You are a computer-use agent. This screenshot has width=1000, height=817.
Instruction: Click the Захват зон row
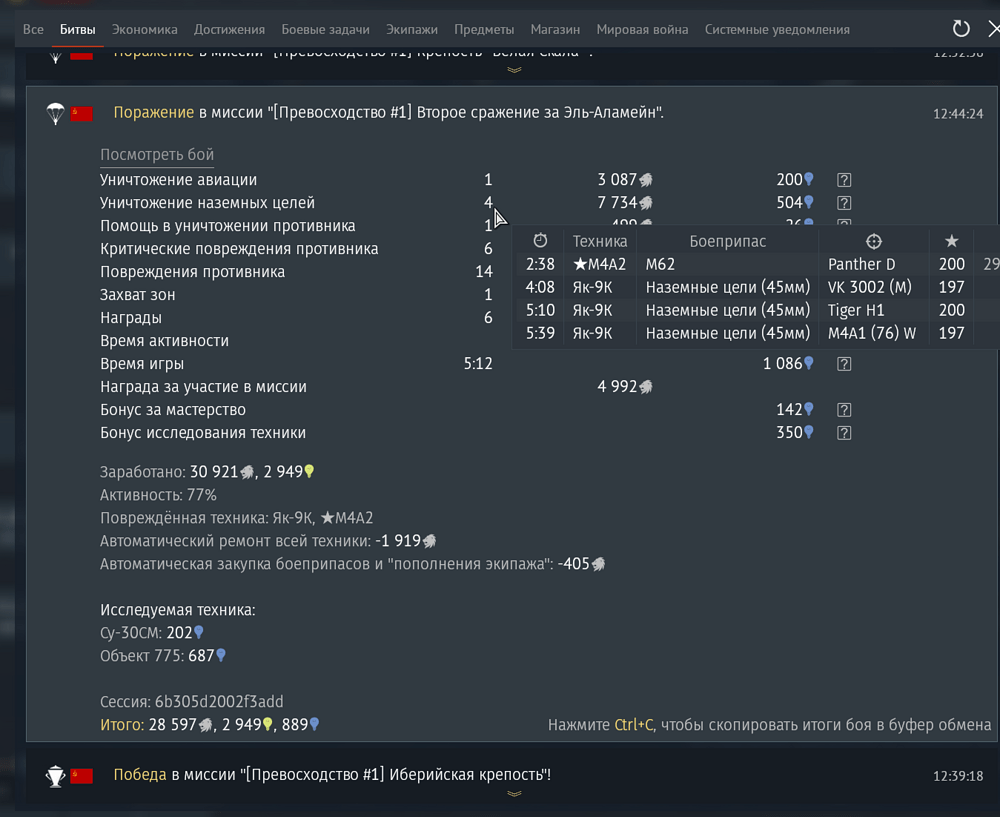(x=297, y=295)
